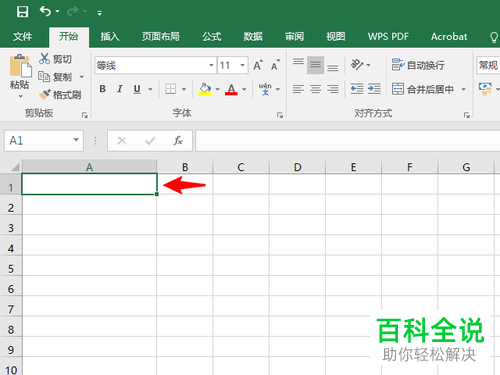The width and height of the screenshot is (500, 375).
Task: Select middle vertical align icon
Action: click(315, 65)
